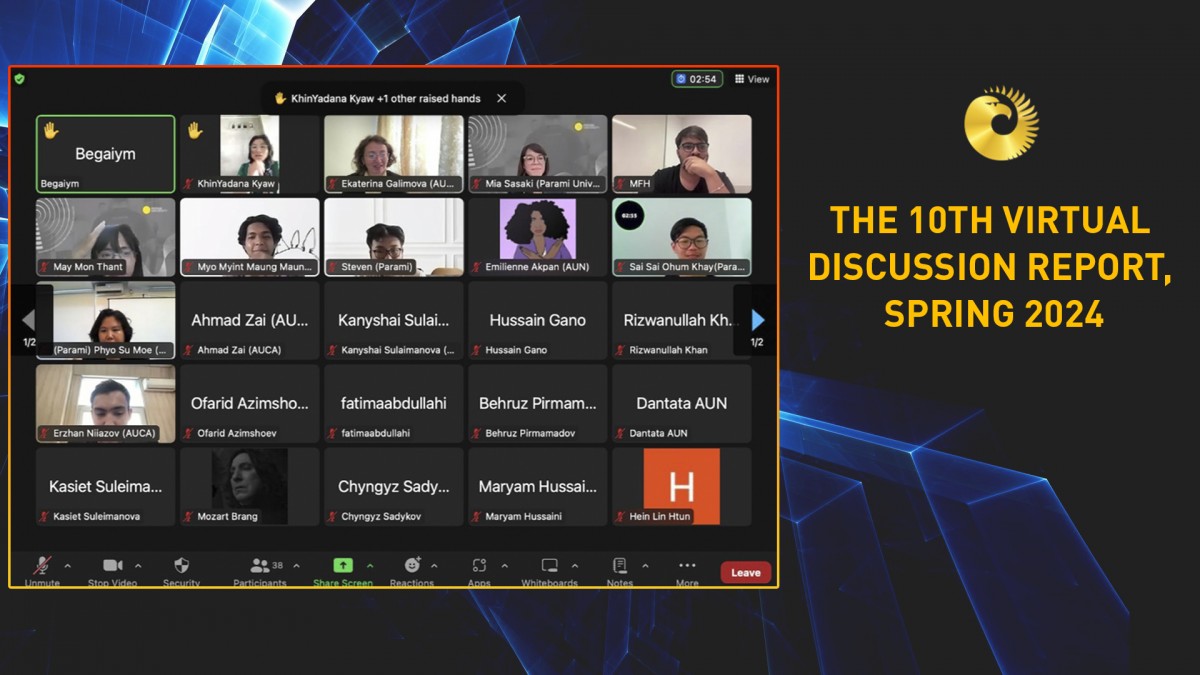Viewport: 1200px width, 675px height.
Task: Click Stop Video camera button
Action: pyautogui.click(x=112, y=567)
